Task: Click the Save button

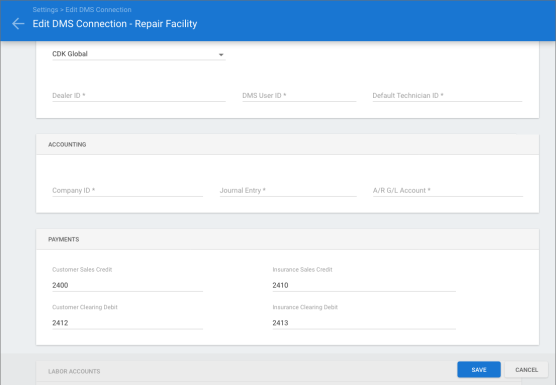Action: pyautogui.click(x=479, y=369)
